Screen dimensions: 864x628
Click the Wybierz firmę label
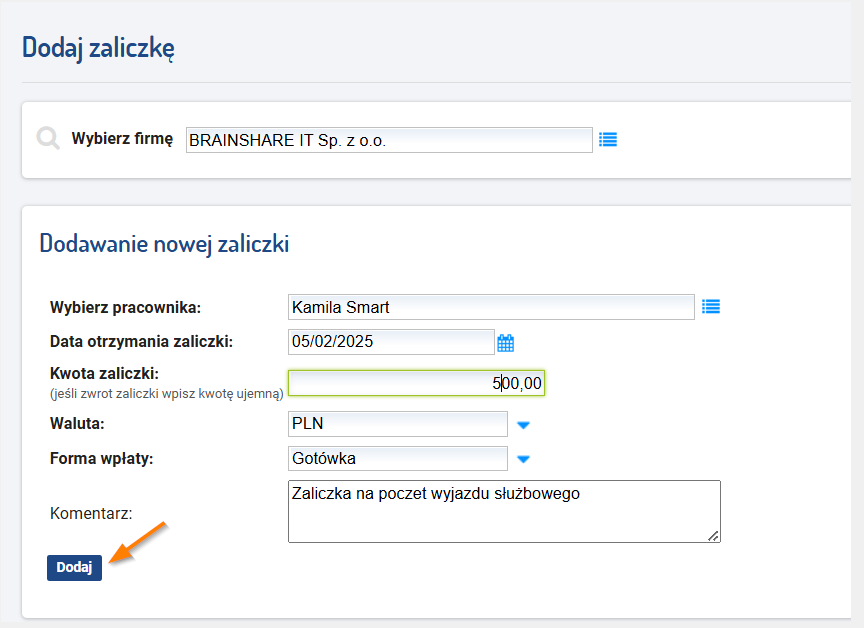(x=122, y=138)
